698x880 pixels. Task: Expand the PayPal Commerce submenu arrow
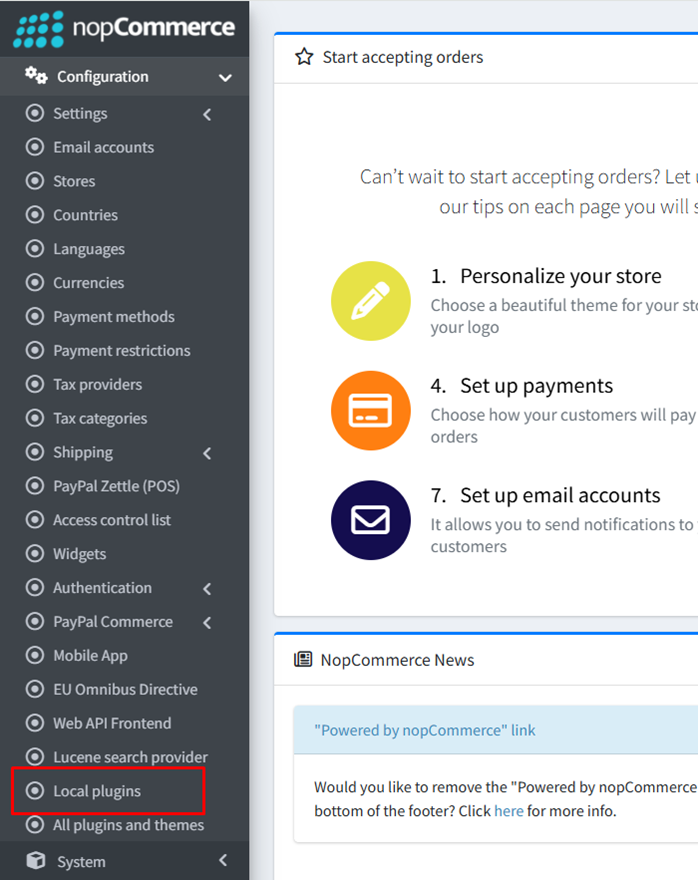point(207,623)
